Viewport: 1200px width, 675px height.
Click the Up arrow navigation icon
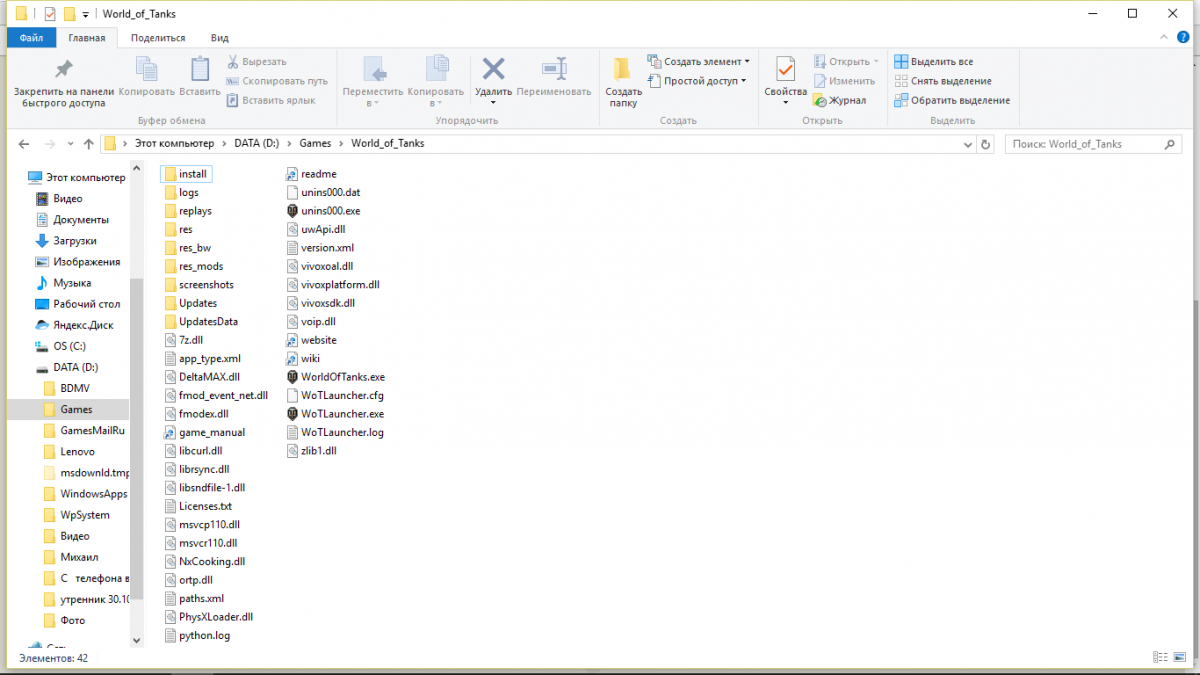89,144
